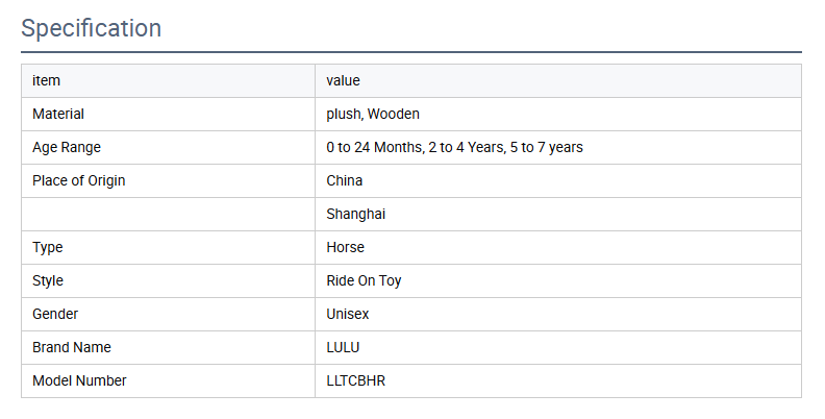Viewport: 825px width, 419px height.
Task: Select the 'value' column header
Action: tap(558, 81)
